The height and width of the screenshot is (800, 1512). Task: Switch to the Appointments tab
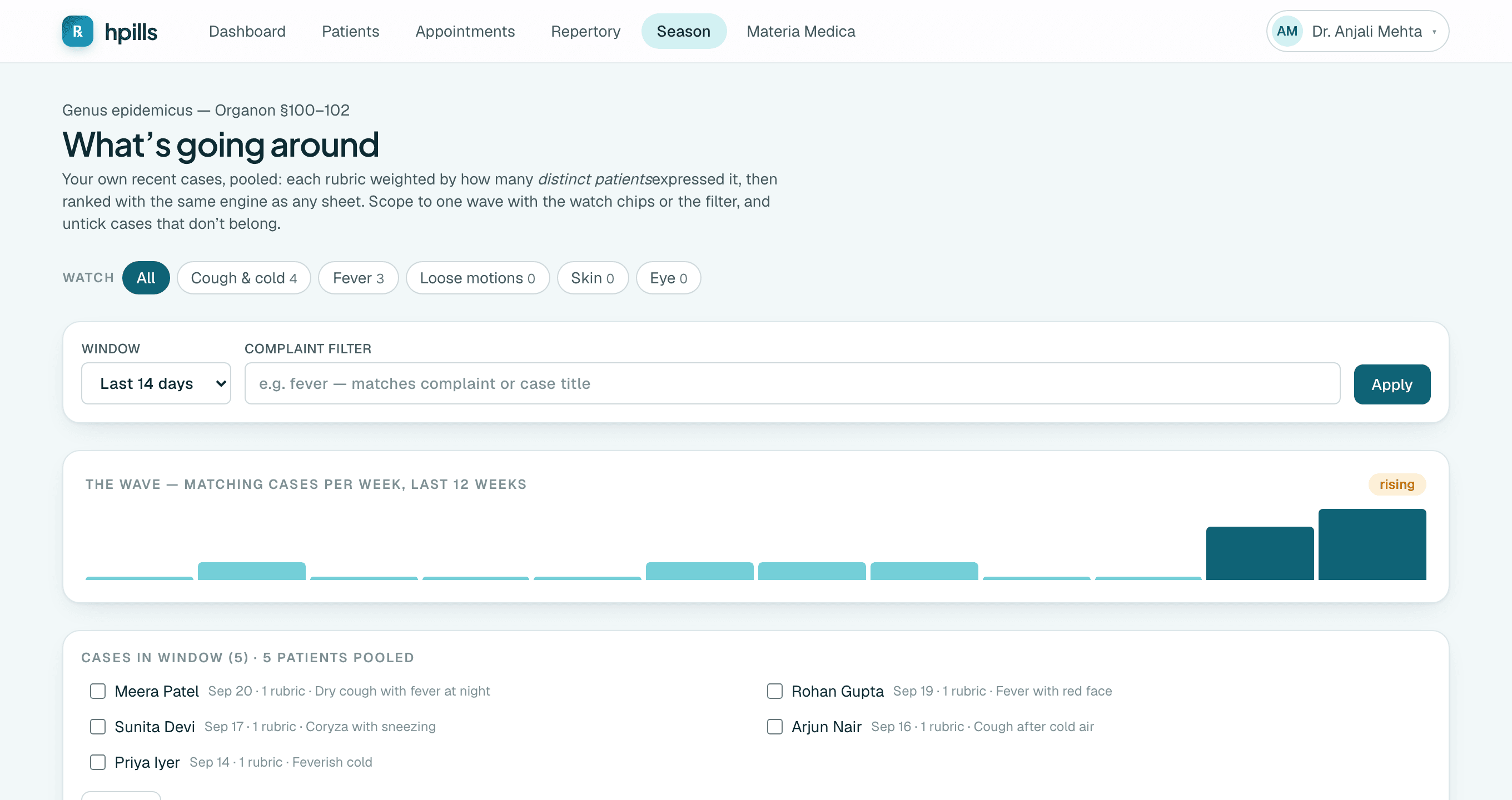(465, 31)
